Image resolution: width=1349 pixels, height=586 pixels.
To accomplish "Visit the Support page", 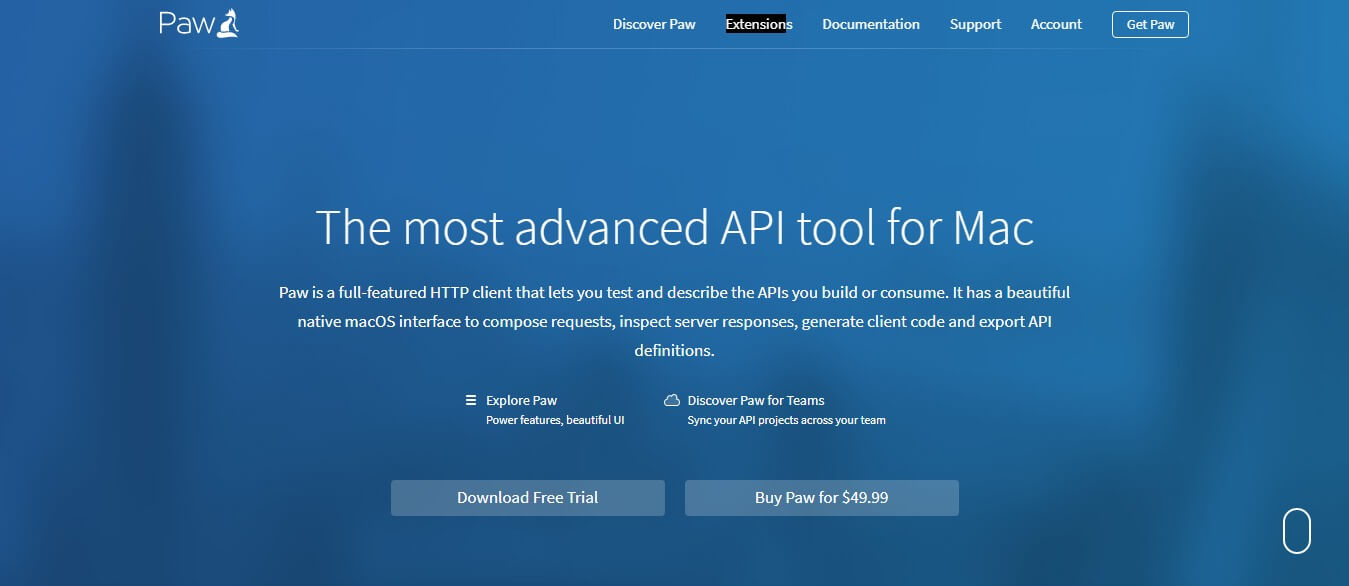I will 975,24.
